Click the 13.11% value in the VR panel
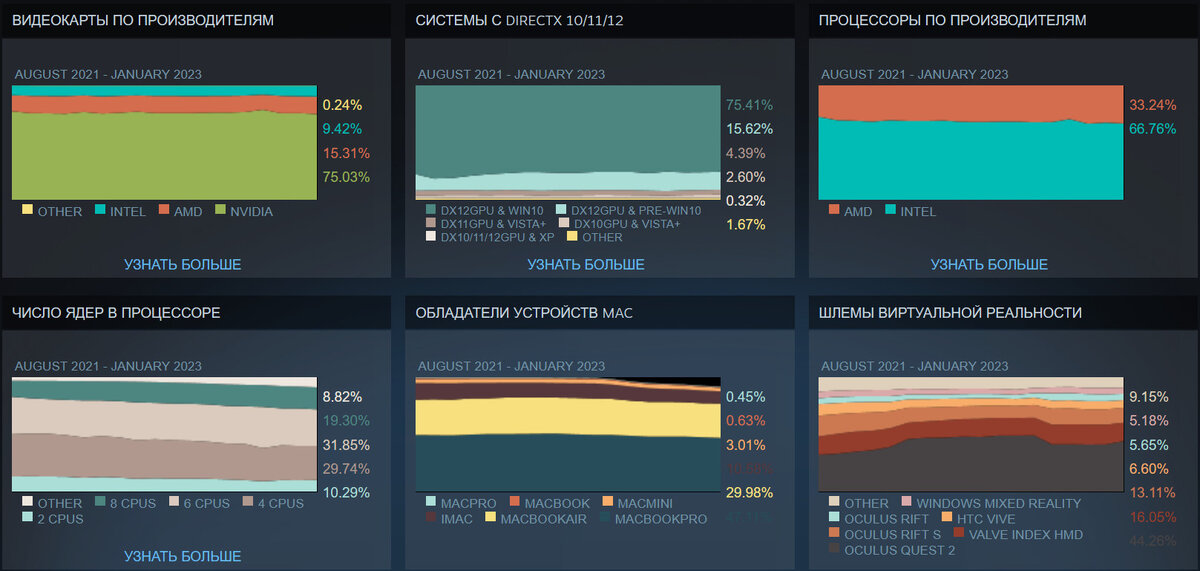 coord(1153,492)
